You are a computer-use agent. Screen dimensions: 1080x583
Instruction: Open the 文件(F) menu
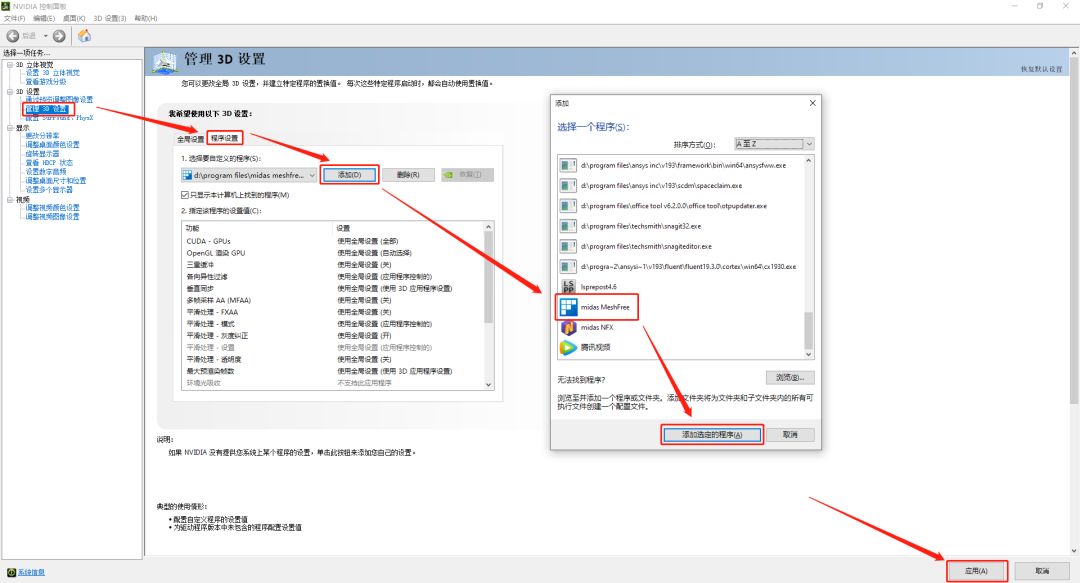click(14, 19)
